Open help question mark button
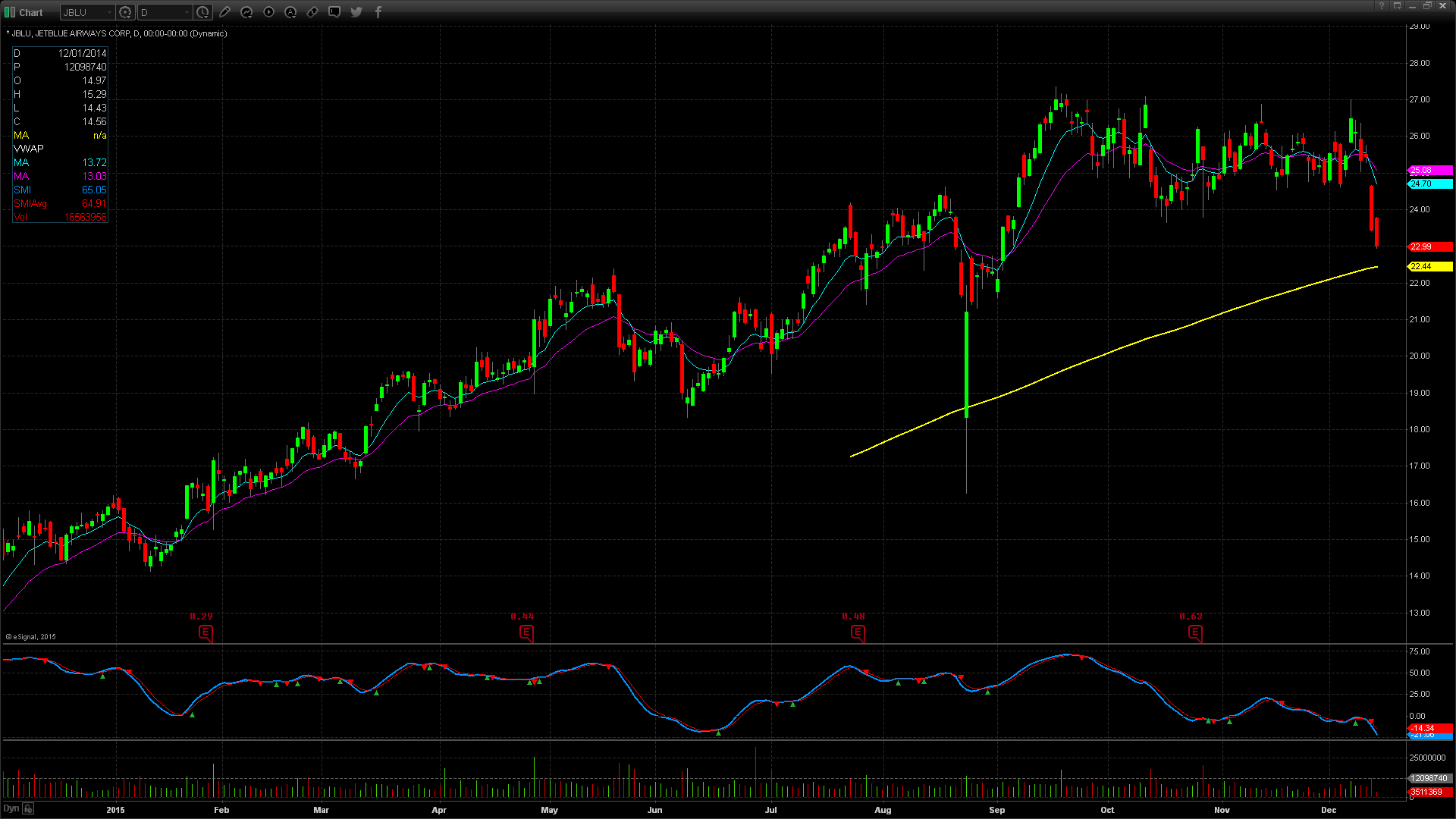This screenshot has height=819, width=1456. click(x=1382, y=6)
